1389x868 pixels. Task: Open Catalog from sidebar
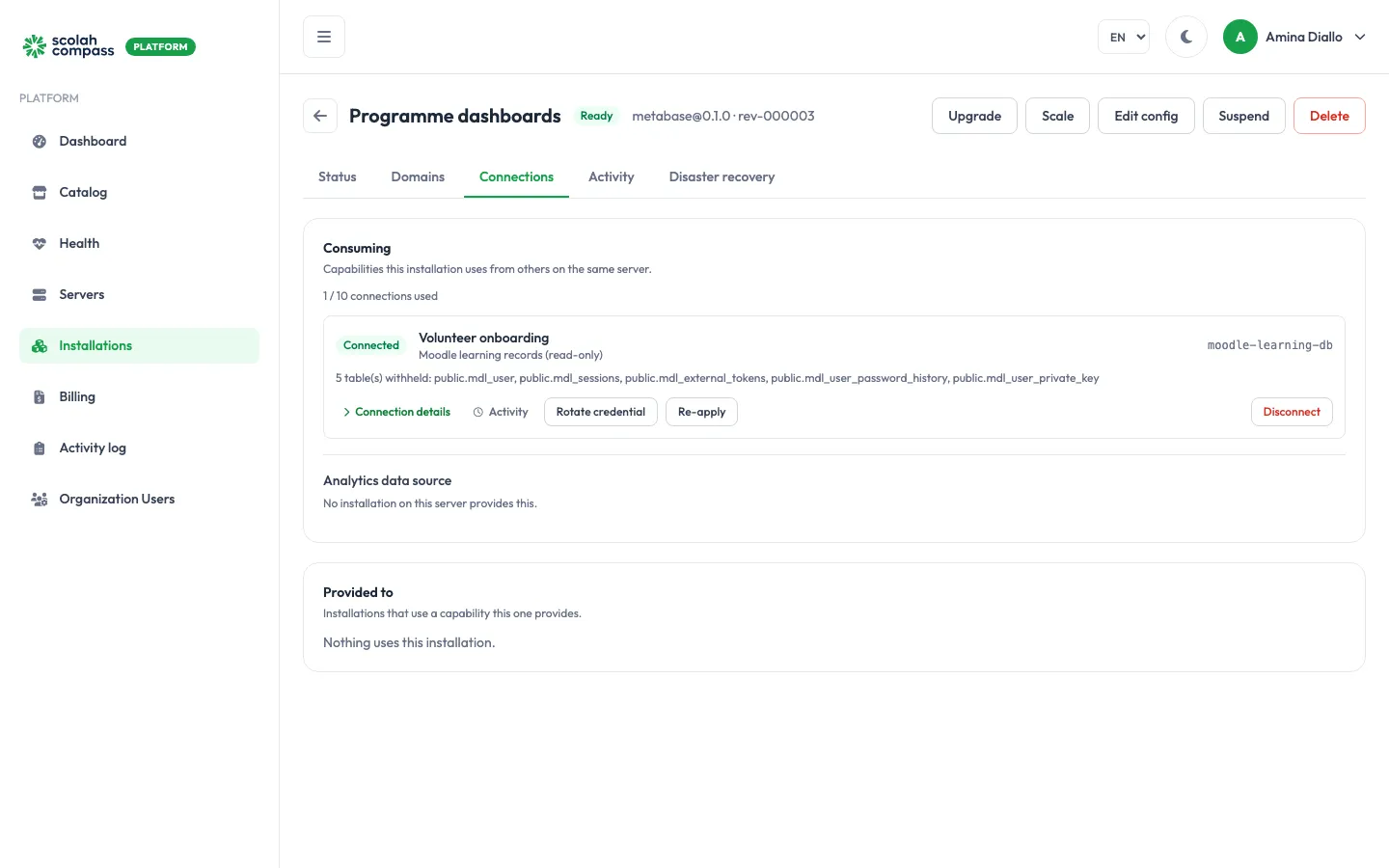[139, 193]
